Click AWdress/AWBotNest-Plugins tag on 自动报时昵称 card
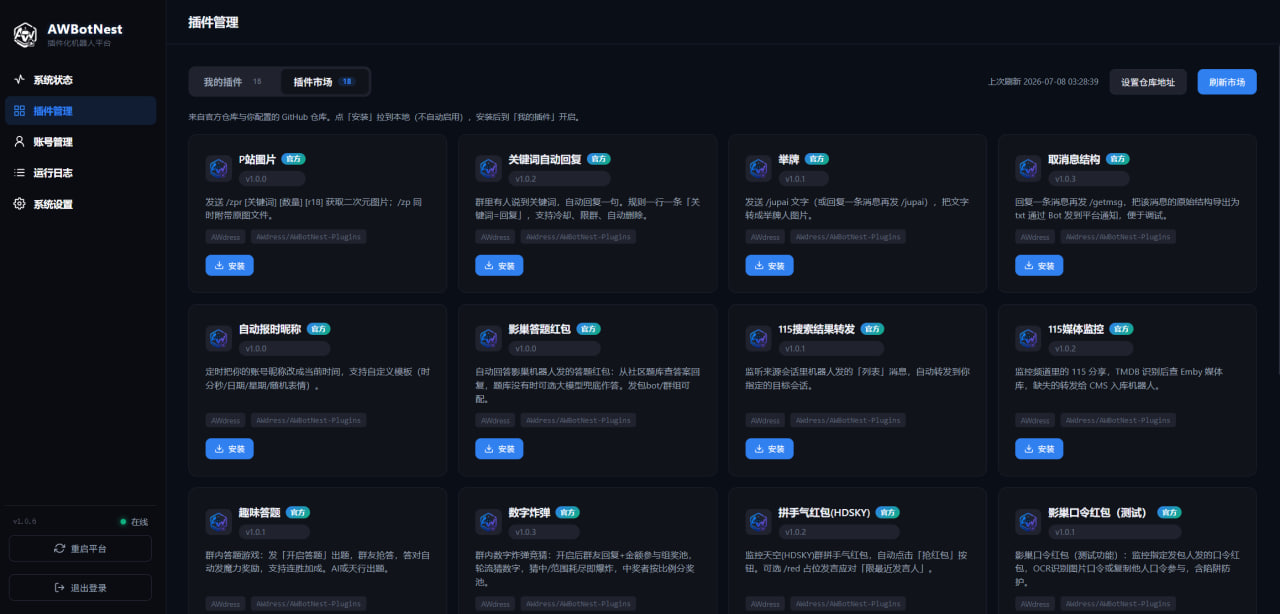Screen dimensions: 1280x614 [x=308, y=420]
